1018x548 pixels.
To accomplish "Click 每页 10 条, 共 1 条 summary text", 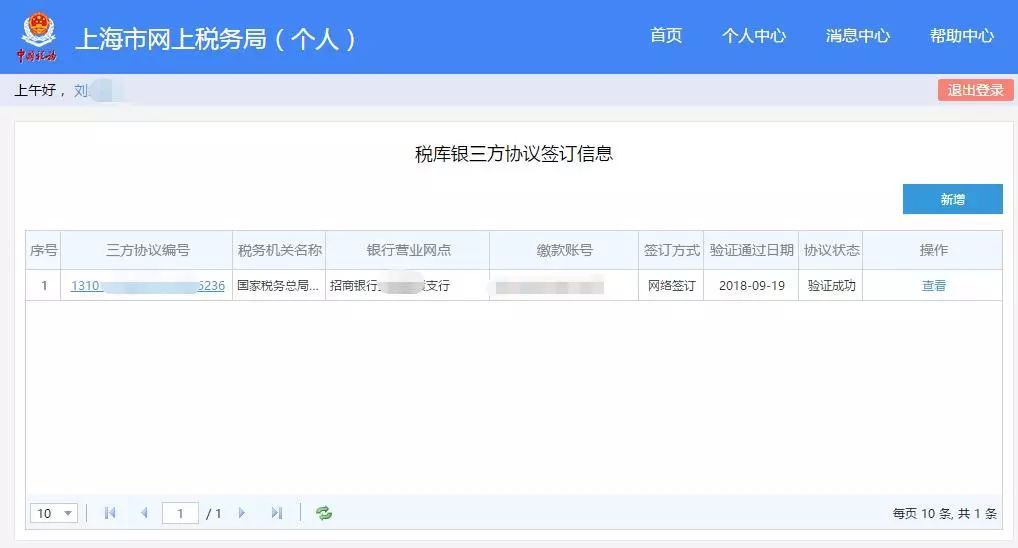I will pyautogui.click(x=945, y=514).
